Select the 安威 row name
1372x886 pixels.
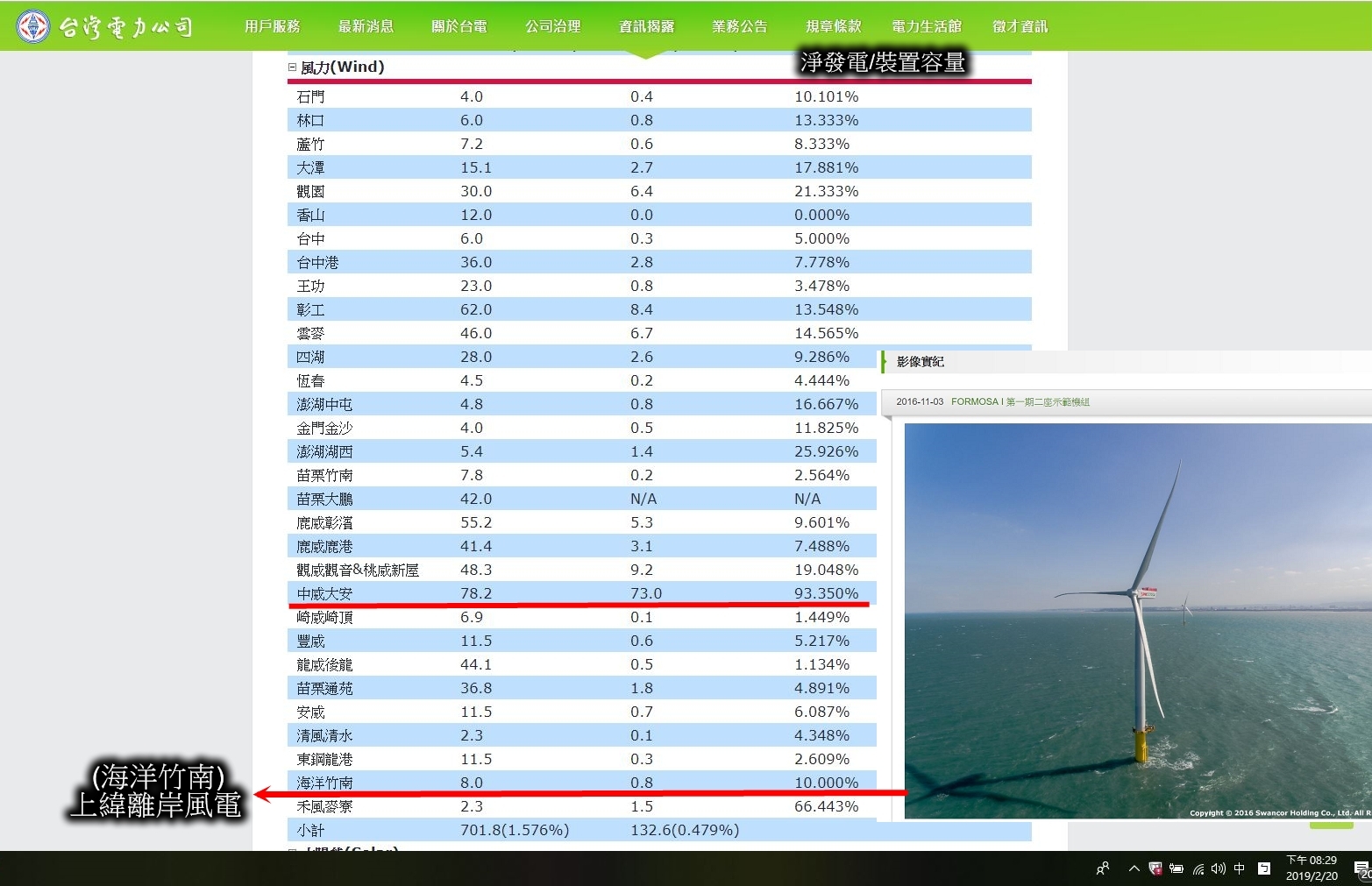310,712
